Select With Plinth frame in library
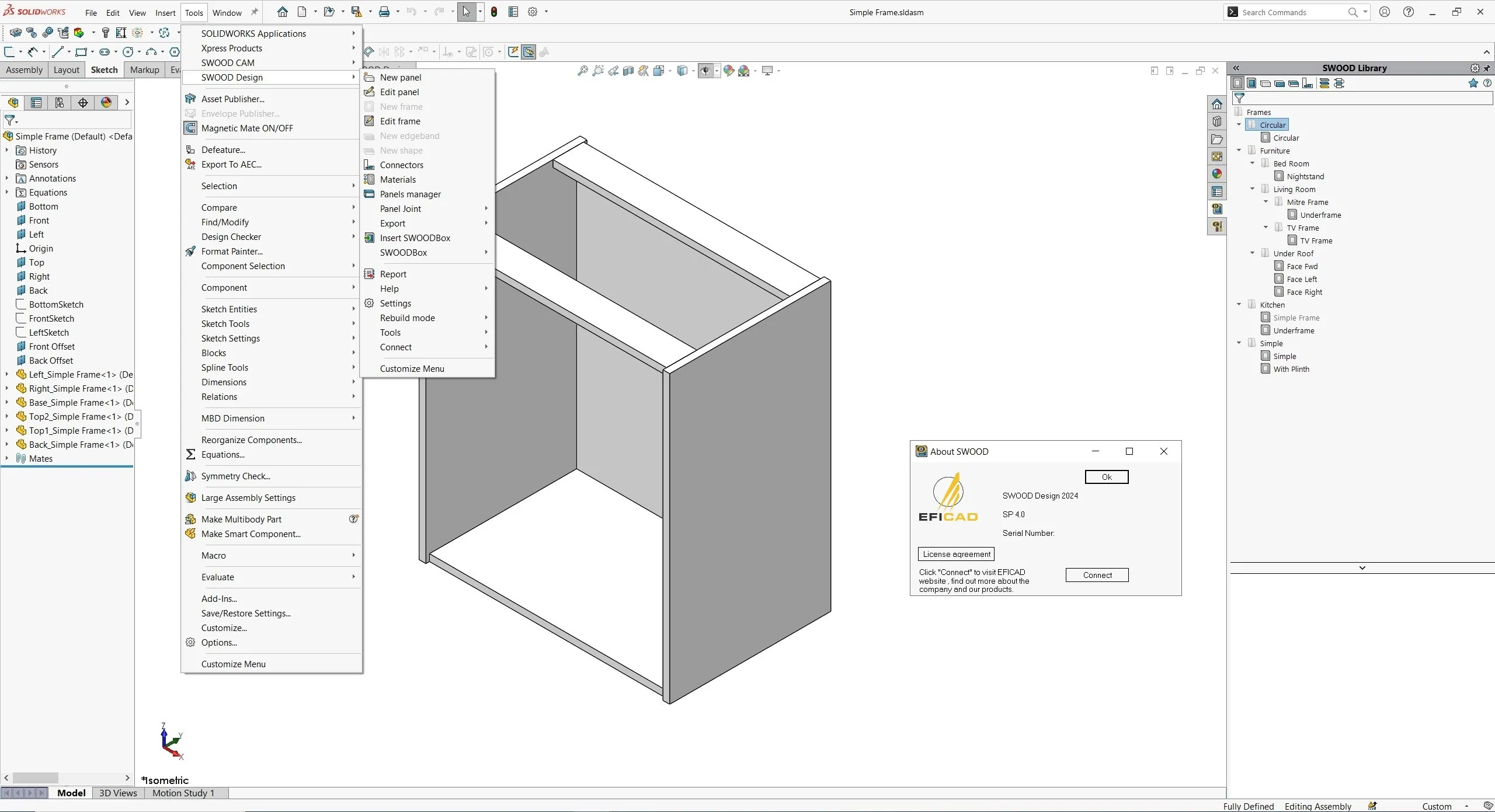 pyautogui.click(x=1291, y=369)
